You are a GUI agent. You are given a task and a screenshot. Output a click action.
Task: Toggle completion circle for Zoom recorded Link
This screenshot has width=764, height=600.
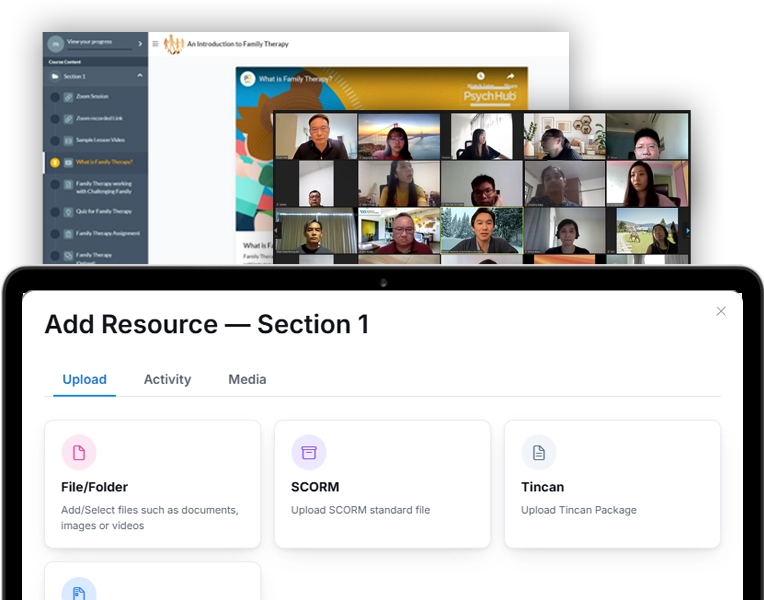(55, 119)
